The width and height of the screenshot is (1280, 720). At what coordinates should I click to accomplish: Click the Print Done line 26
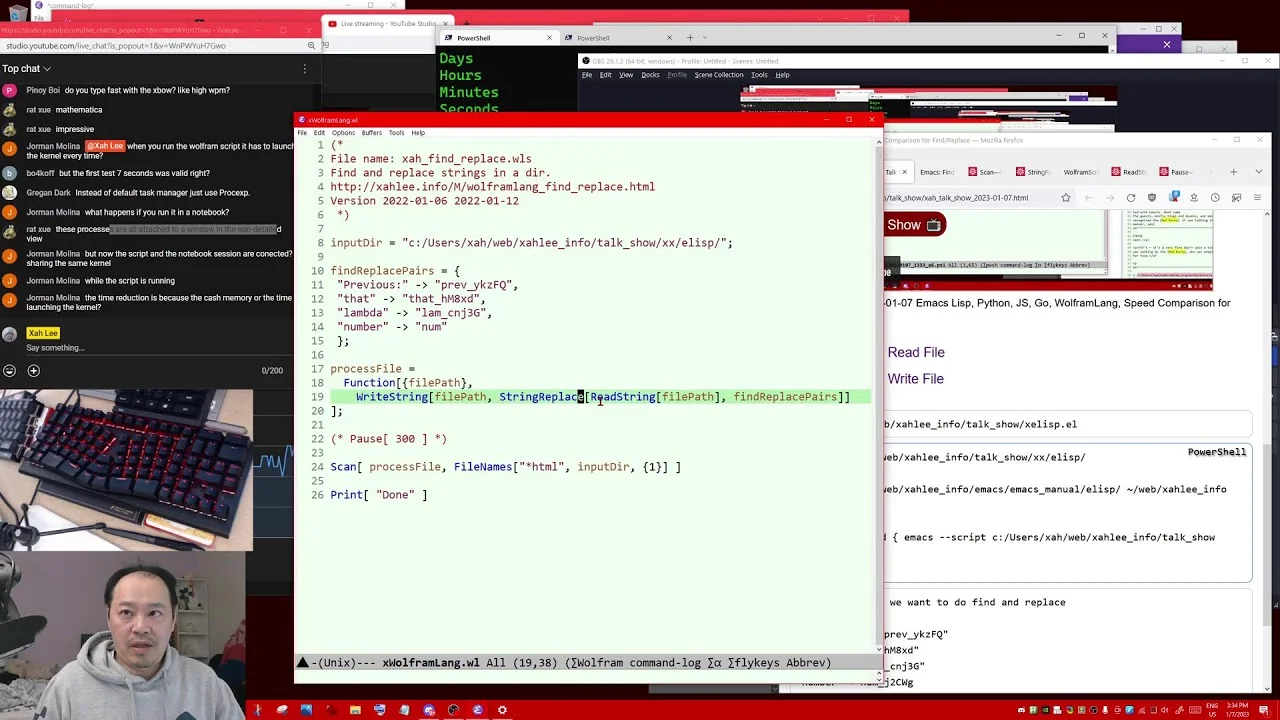(378, 495)
